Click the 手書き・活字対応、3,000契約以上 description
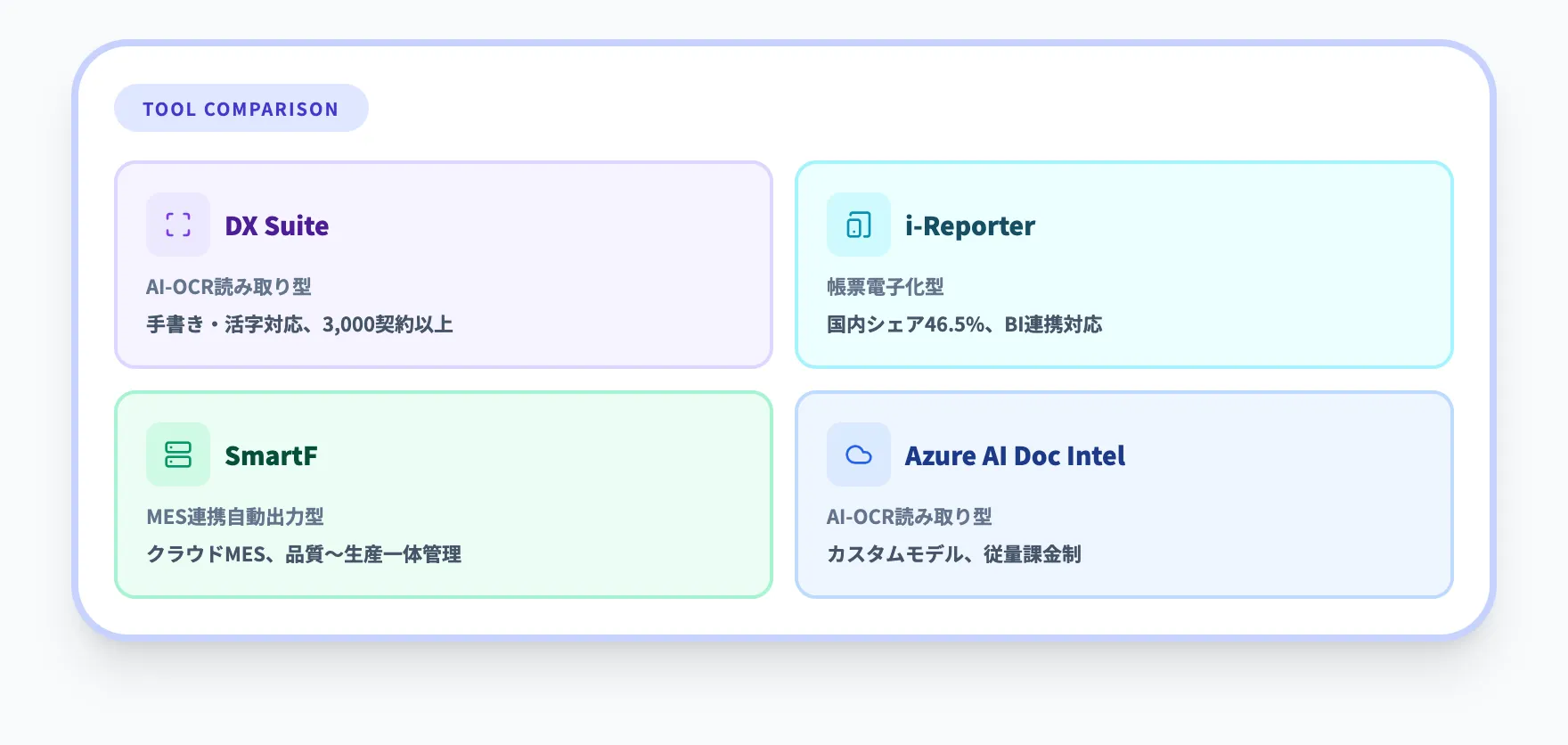1568x745 pixels. pos(299,324)
